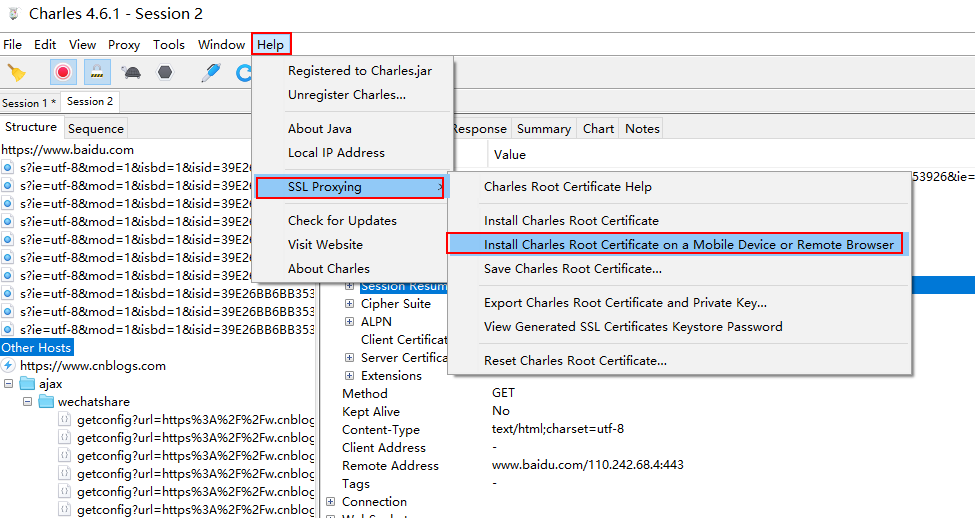Toggle breakpoints with the hexagon icon
975x518 pixels.
(165, 73)
